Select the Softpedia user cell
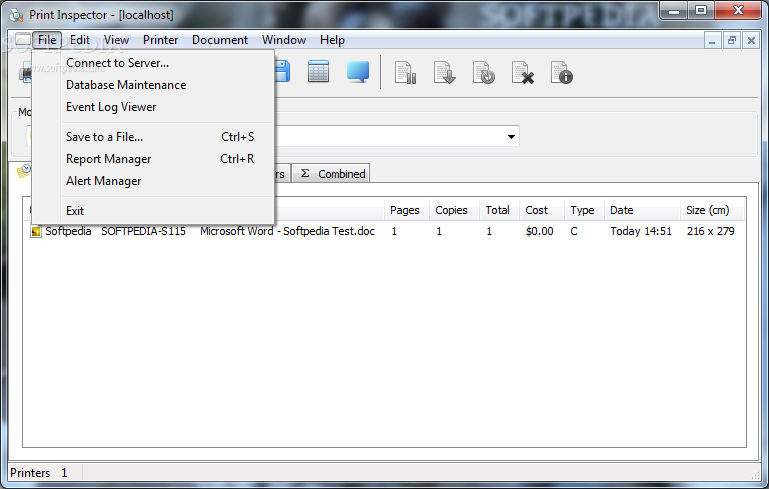The height and width of the screenshot is (489, 769). coord(68,231)
